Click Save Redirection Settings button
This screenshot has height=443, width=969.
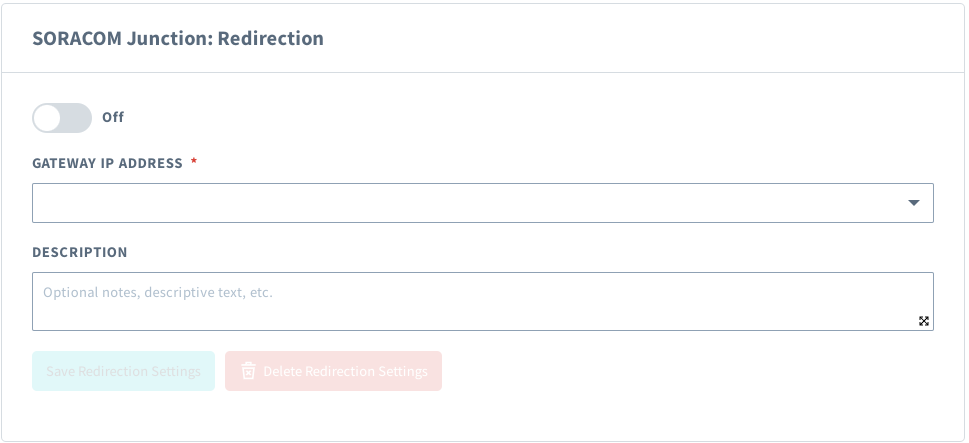(123, 371)
